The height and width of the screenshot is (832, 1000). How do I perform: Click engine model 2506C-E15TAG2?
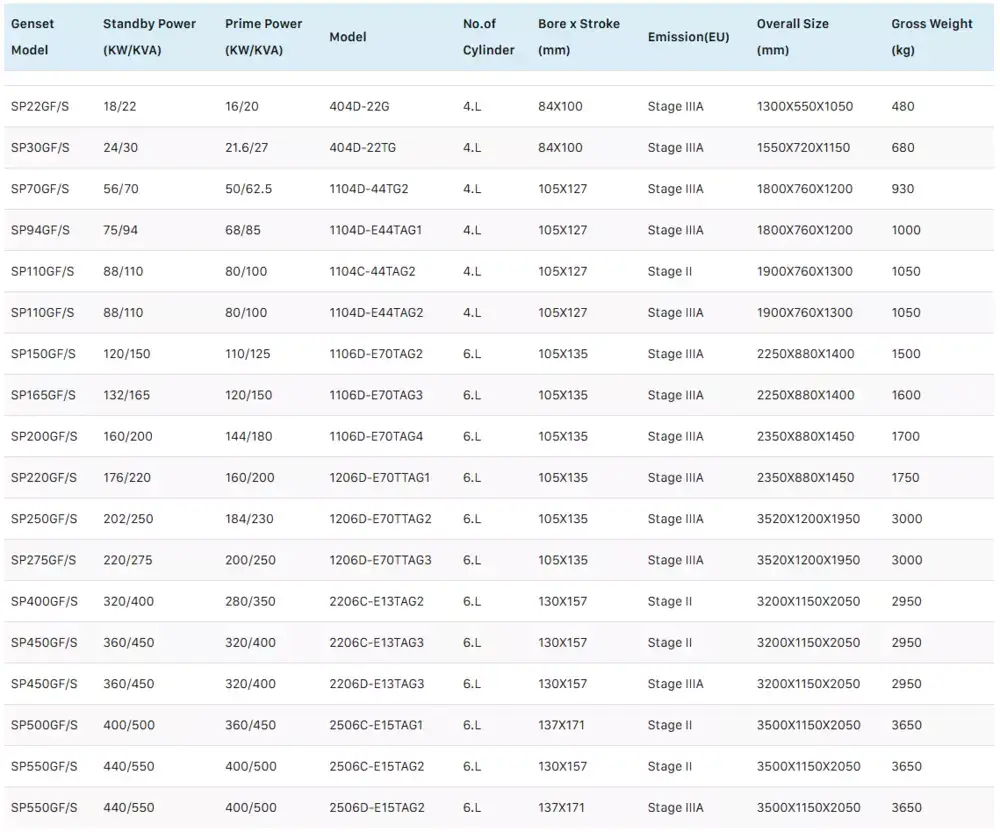coord(376,766)
